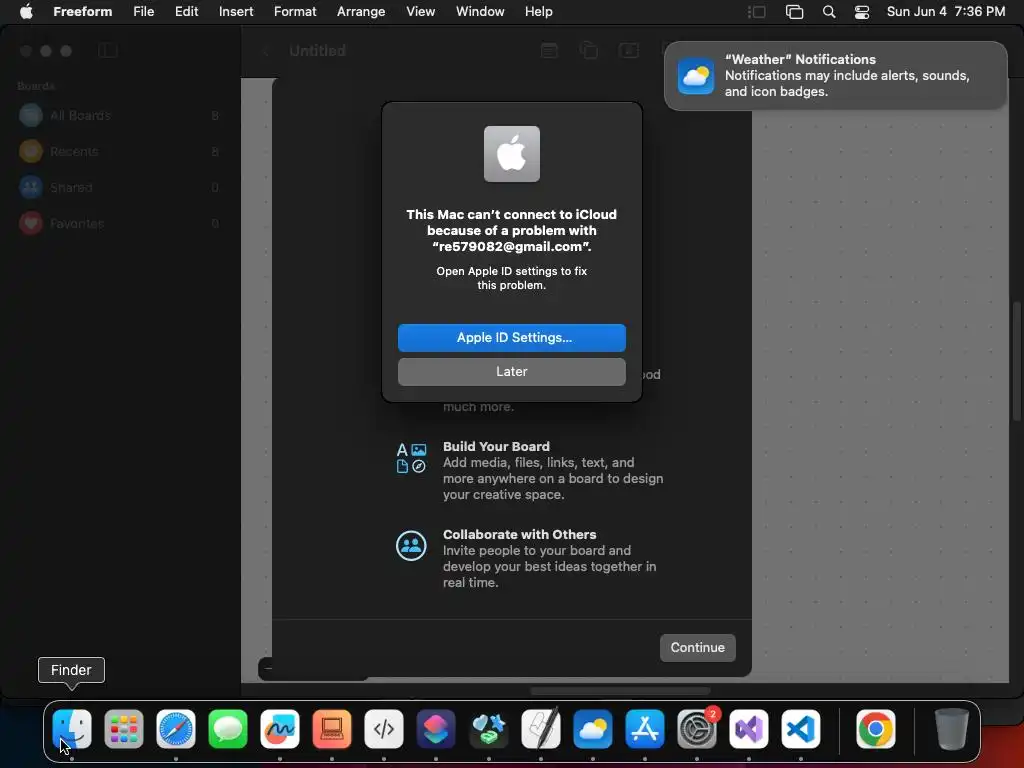The image size is (1024, 768).
Task: Launch Shortcuts from the Dock
Action: (436, 729)
